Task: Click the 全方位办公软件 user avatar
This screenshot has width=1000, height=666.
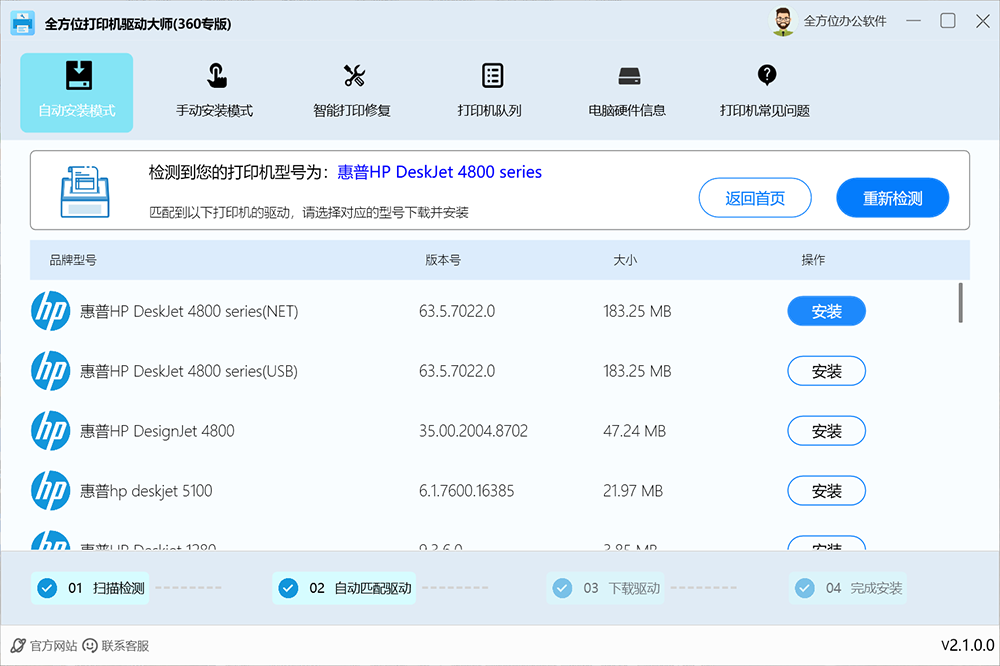Action: [x=783, y=22]
